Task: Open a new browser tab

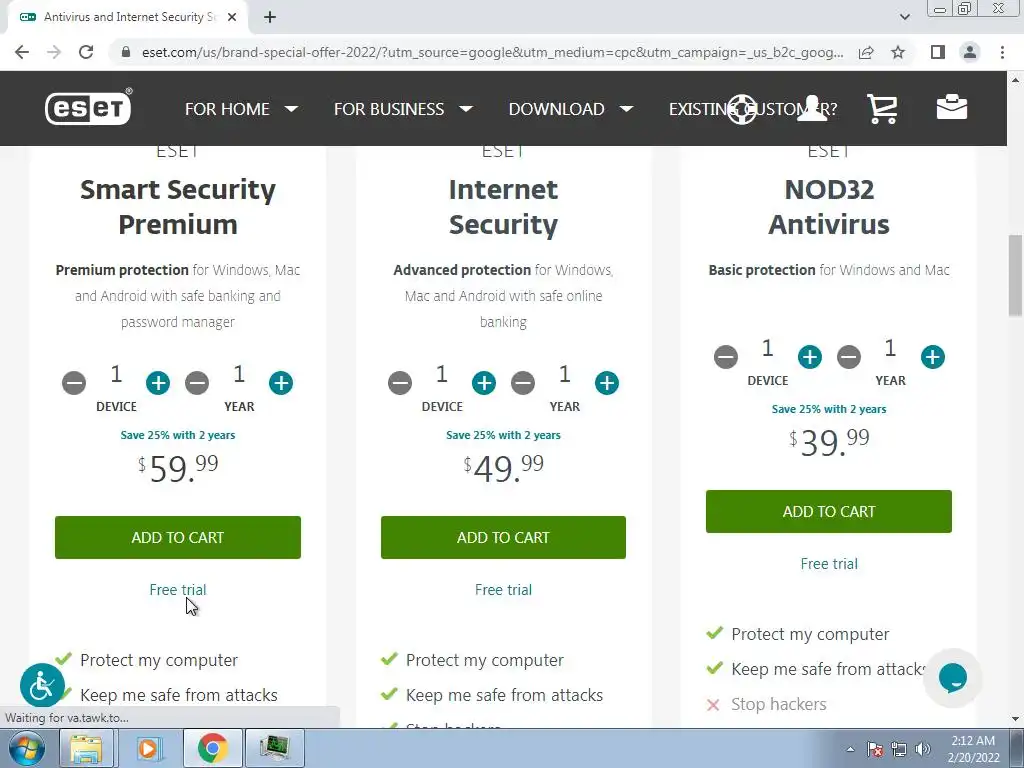Action: (x=270, y=17)
